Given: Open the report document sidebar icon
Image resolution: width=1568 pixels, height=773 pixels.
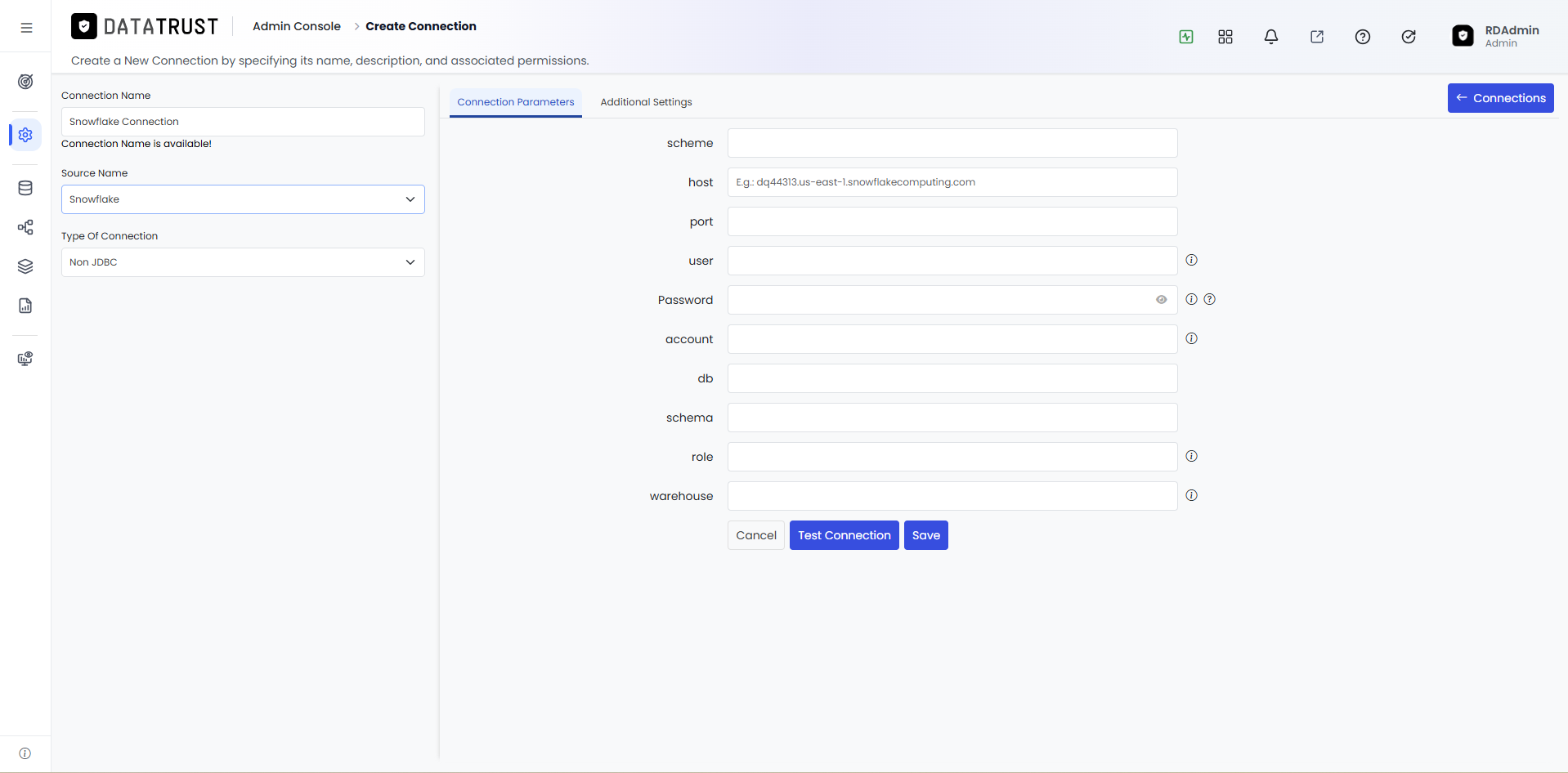Looking at the screenshot, I should (x=25, y=306).
